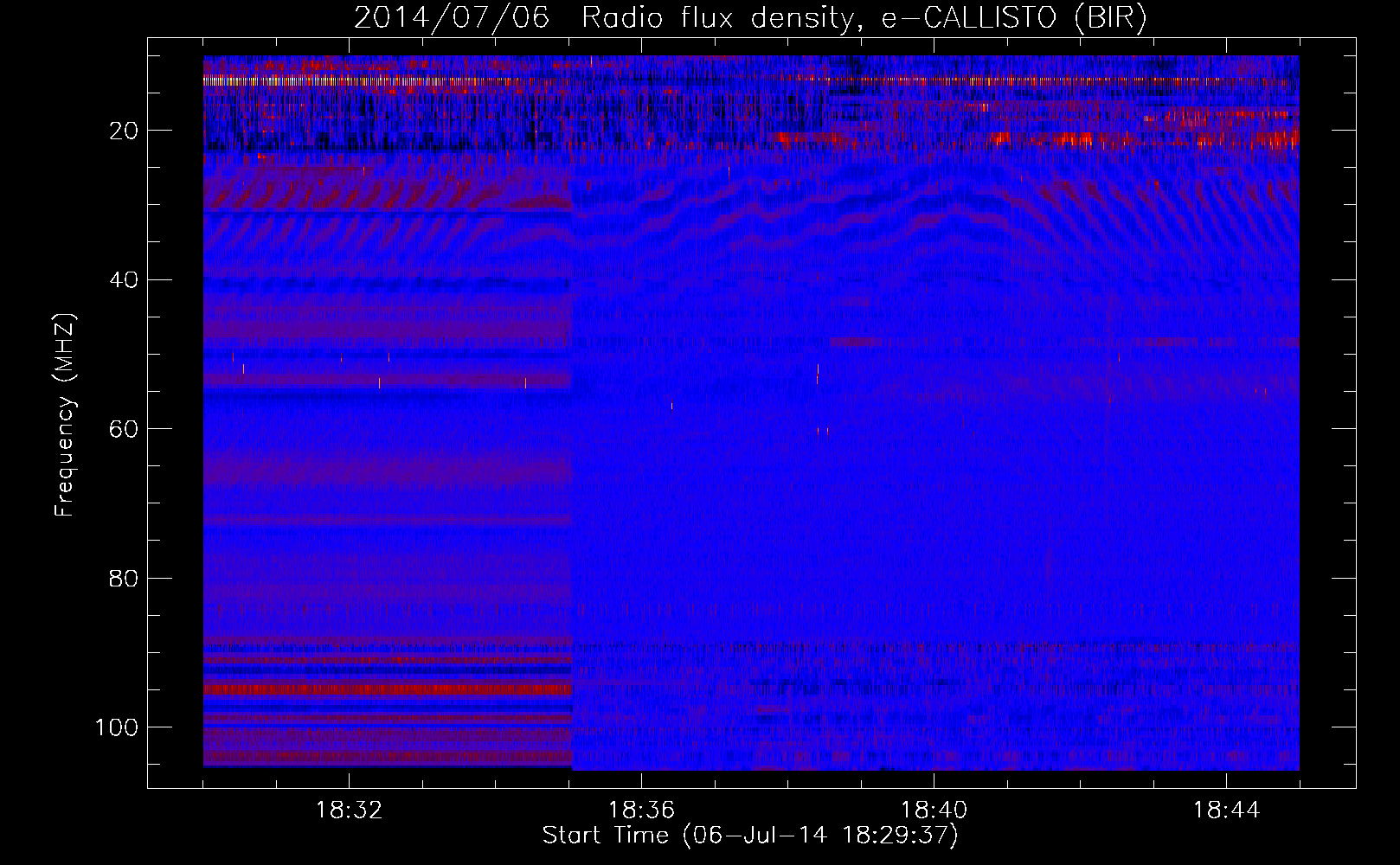
Task: Click the '100' frequency tick label
Action: pos(118,727)
